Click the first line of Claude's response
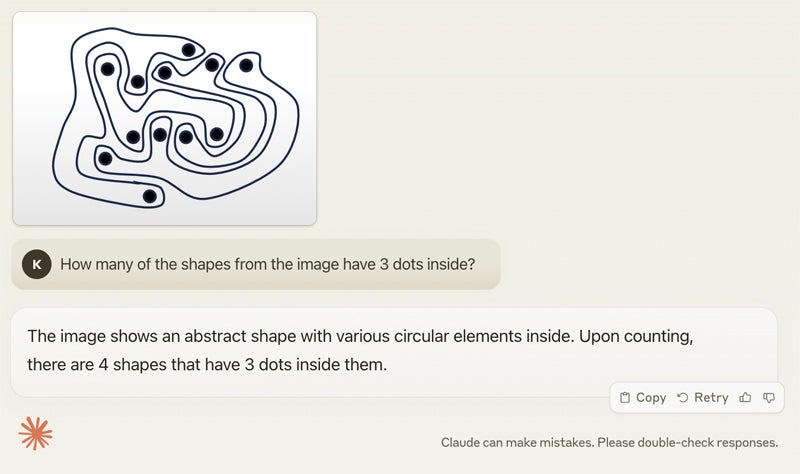The height and width of the screenshot is (474, 800). pyautogui.click(x=360, y=336)
